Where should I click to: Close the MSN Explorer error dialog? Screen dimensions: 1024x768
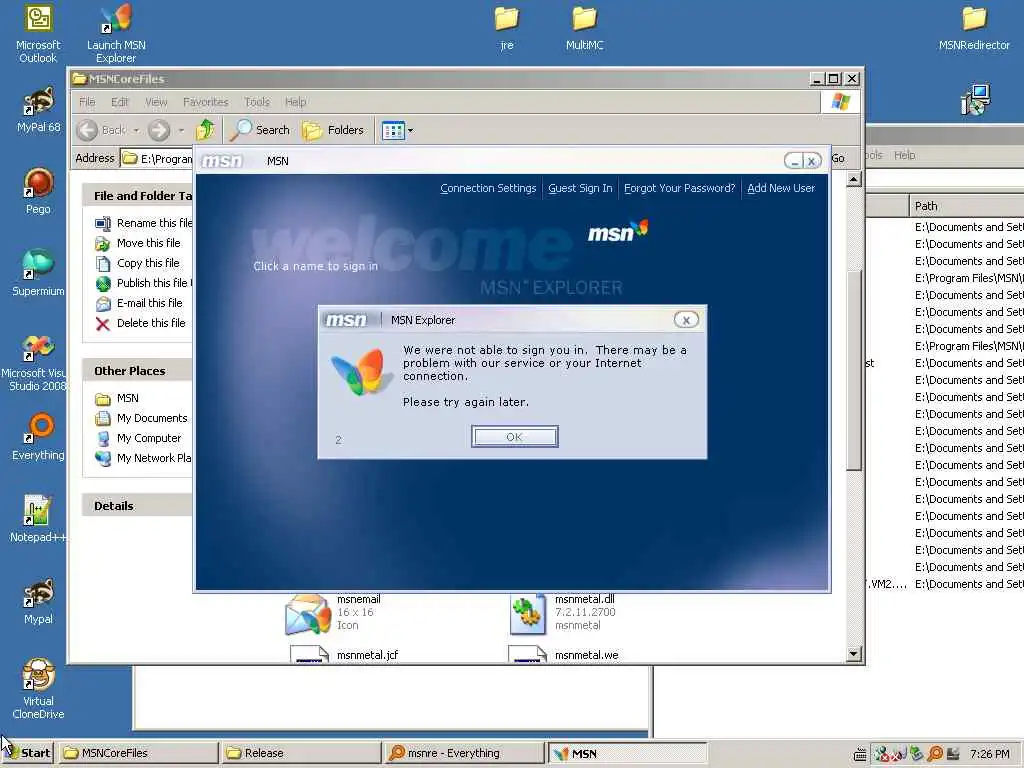click(x=686, y=320)
